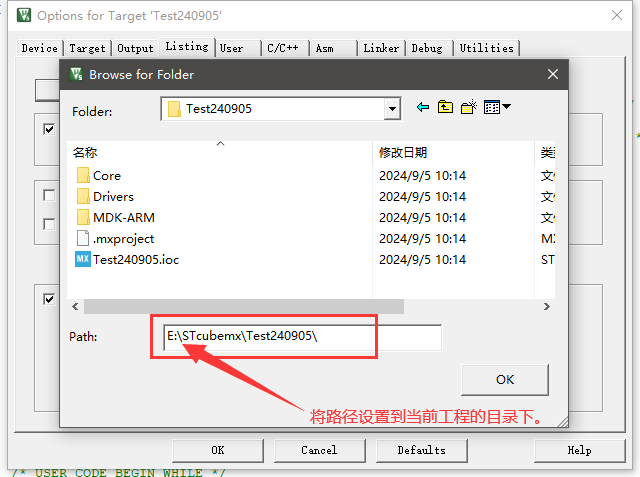The height and width of the screenshot is (477, 640).
Task: Click the Defaults button
Action: 421,450
